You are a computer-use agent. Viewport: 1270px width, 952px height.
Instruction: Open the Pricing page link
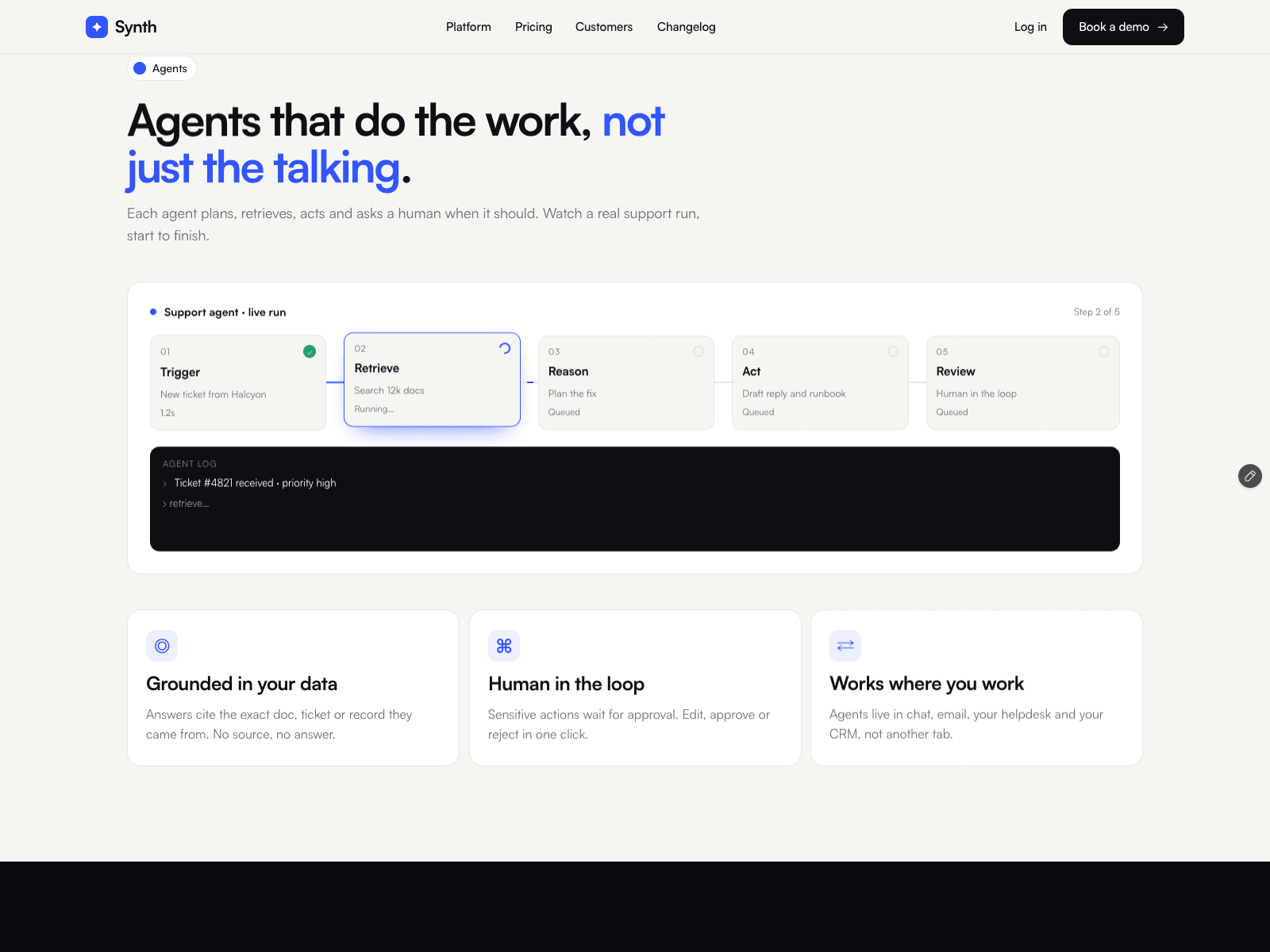pos(533,27)
